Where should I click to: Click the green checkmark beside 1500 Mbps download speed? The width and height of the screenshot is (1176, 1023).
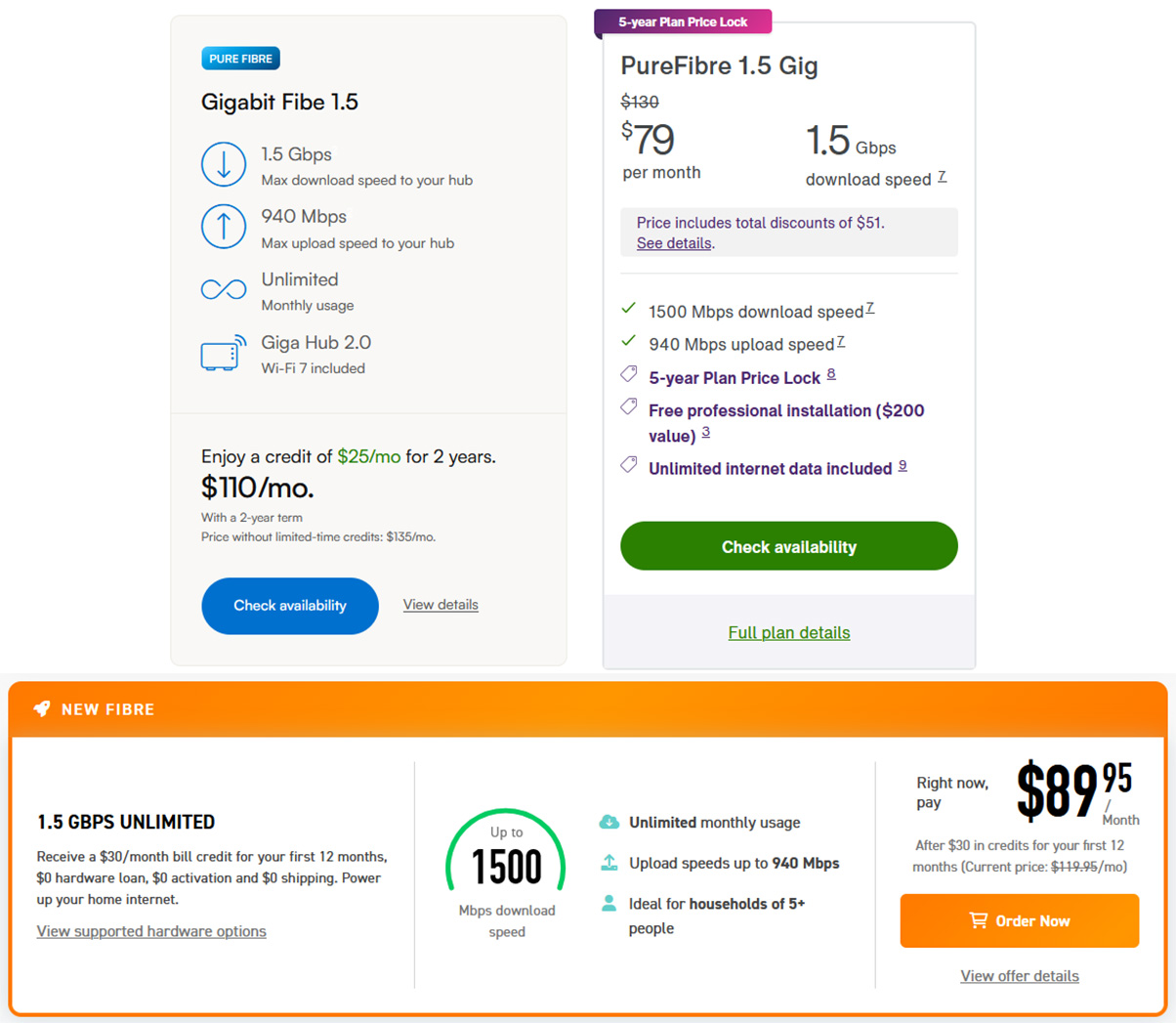(x=629, y=308)
